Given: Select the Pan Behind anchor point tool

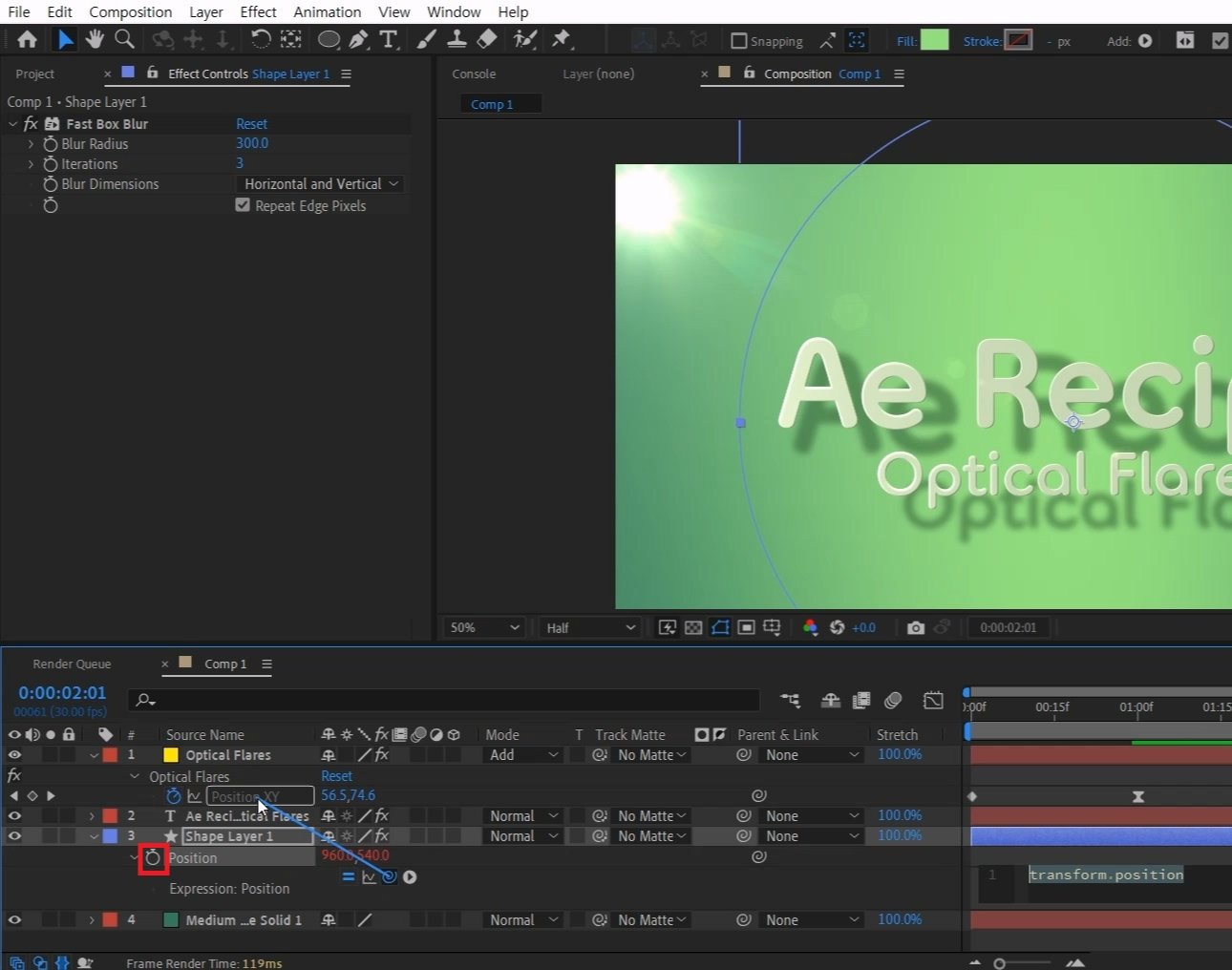Looking at the screenshot, I should pyautogui.click(x=290, y=39).
